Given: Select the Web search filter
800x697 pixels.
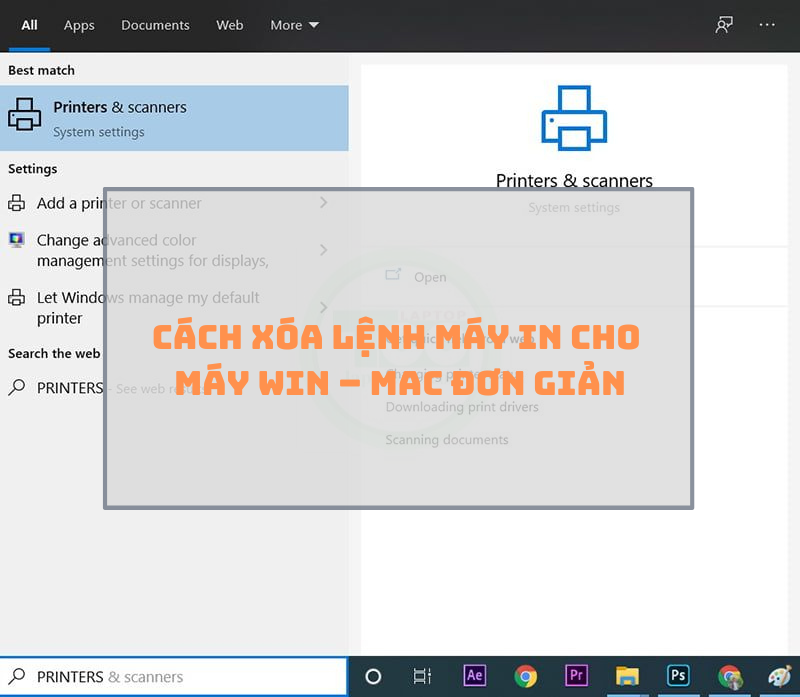Looking at the screenshot, I should tap(229, 25).
